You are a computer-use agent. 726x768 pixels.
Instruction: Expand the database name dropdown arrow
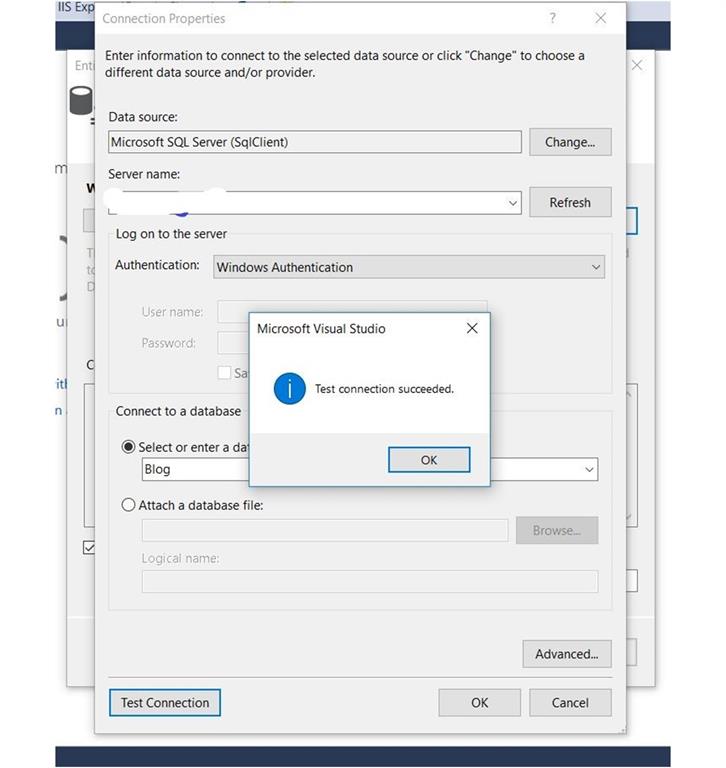pos(589,469)
